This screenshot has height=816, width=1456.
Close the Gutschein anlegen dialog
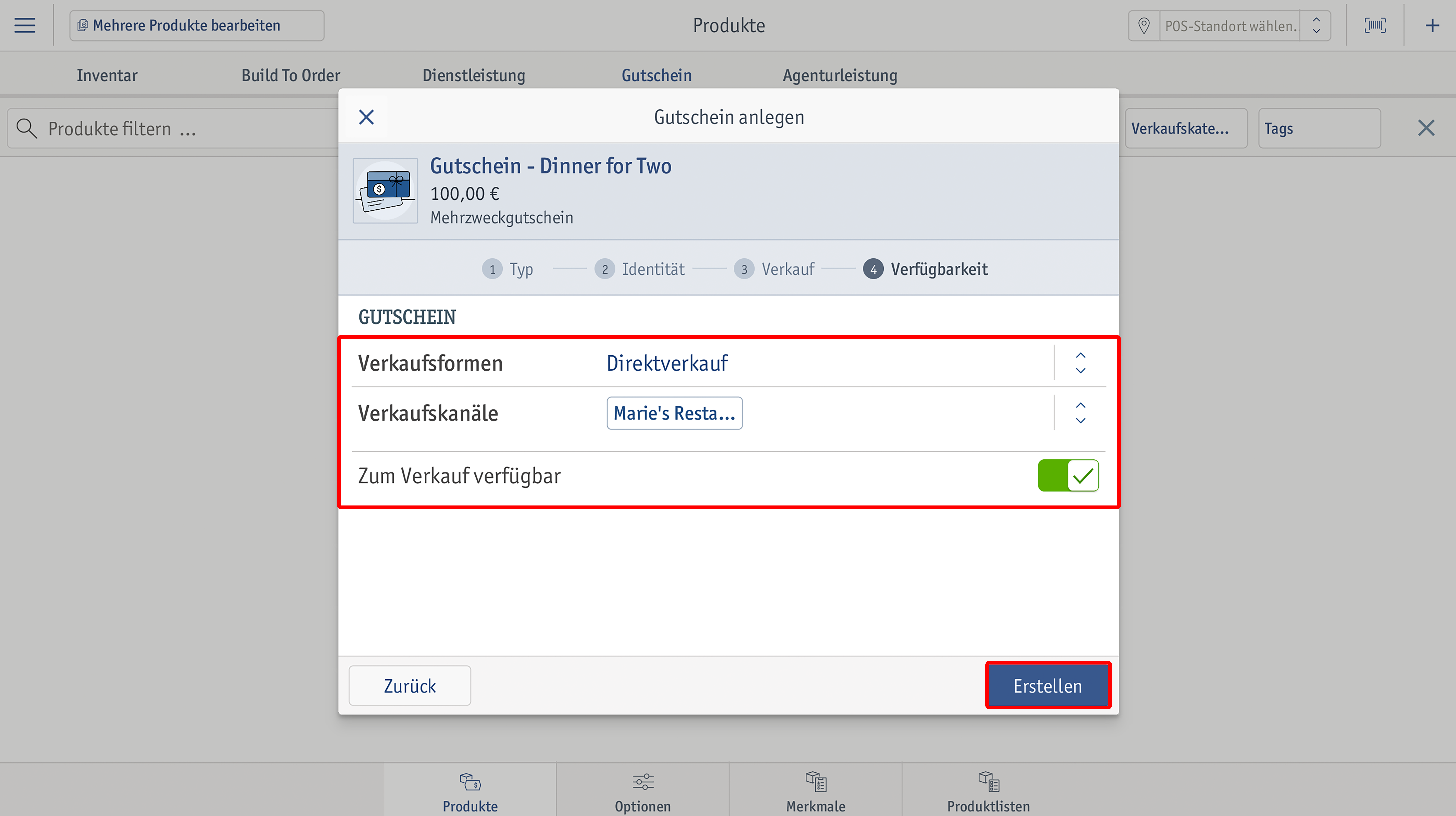click(x=366, y=117)
